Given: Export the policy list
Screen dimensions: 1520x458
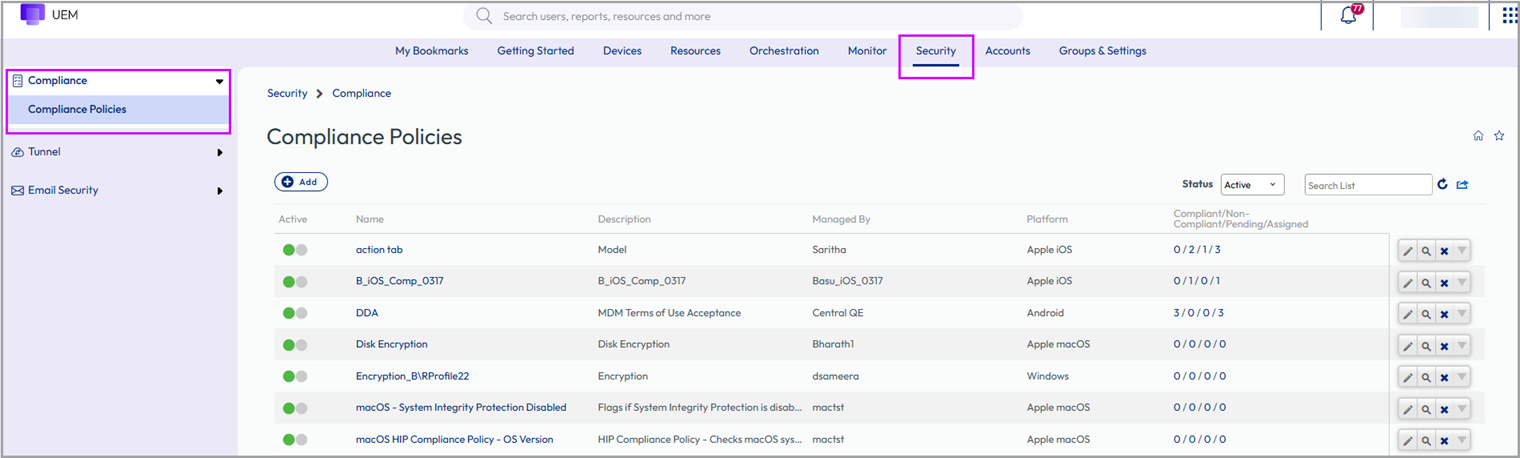Looking at the screenshot, I should (x=1462, y=184).
